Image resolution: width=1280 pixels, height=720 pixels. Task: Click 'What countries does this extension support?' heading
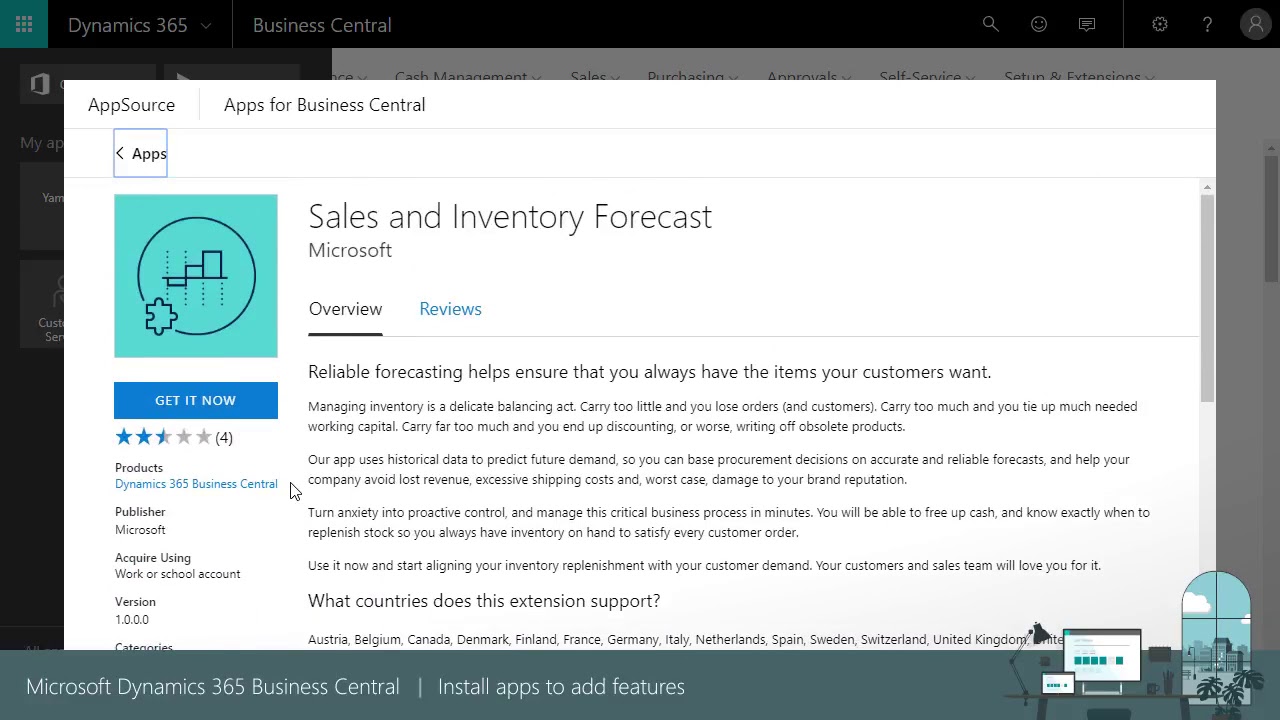(x=484, y=601)
